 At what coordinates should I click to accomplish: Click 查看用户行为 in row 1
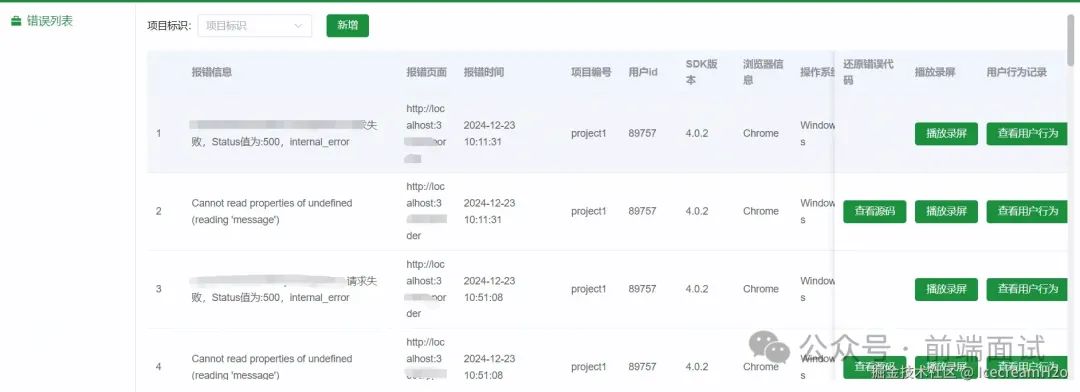(1028, 134)
